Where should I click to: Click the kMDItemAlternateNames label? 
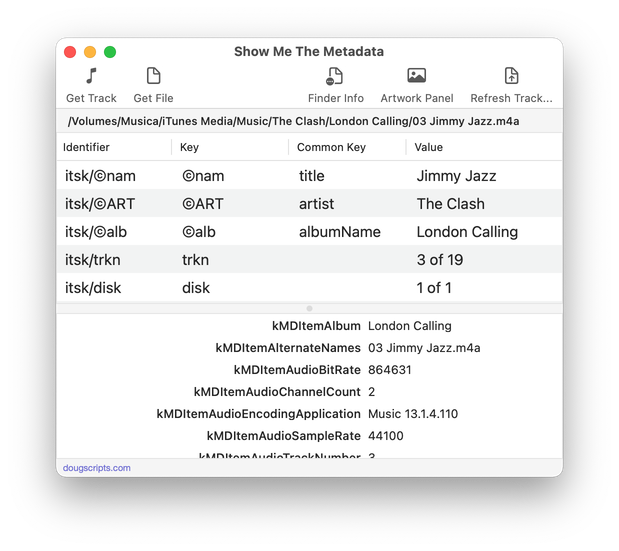tap(288, 348)
